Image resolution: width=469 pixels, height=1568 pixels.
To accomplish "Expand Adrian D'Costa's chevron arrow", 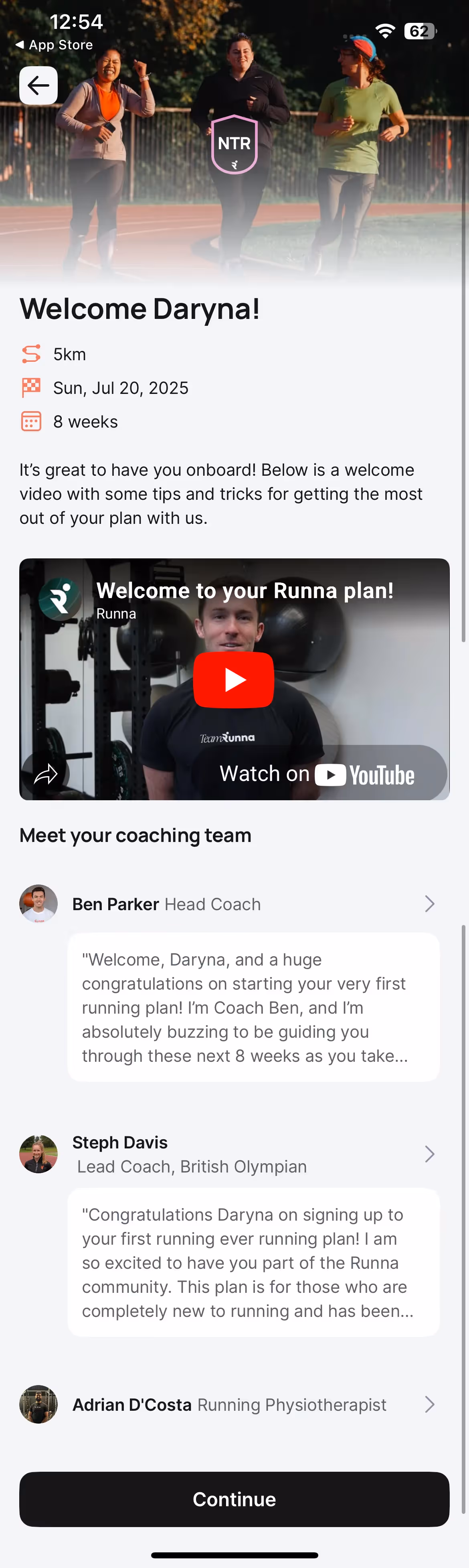I will click(x=429, y=1404).
